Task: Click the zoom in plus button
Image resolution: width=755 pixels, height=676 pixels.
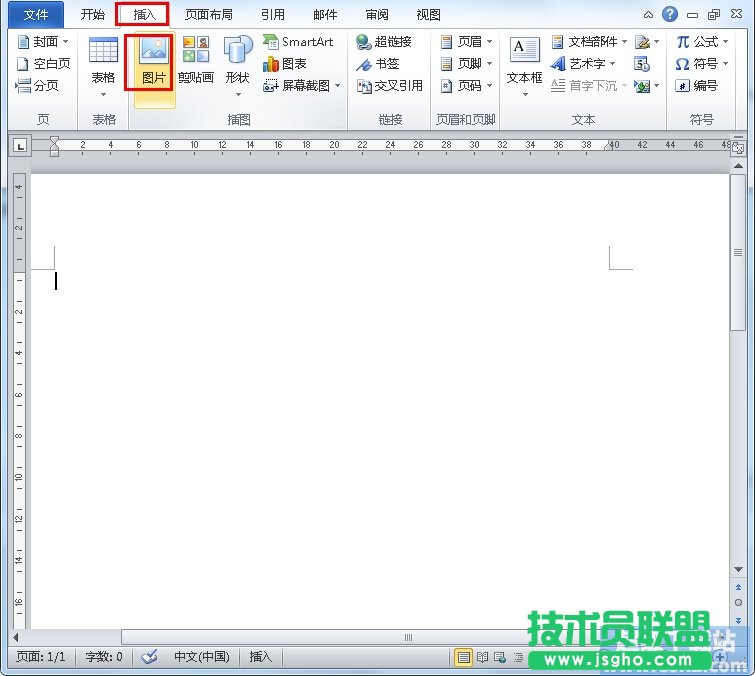Action: [x=719, y=657]
